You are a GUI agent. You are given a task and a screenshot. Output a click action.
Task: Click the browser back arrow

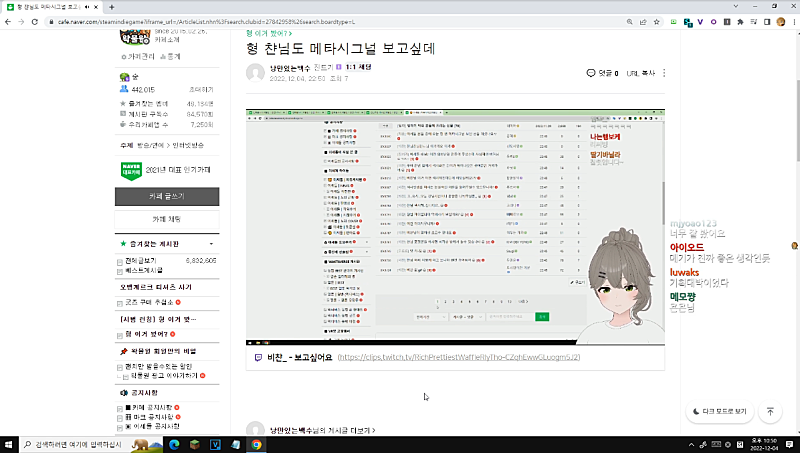[8, 22]
